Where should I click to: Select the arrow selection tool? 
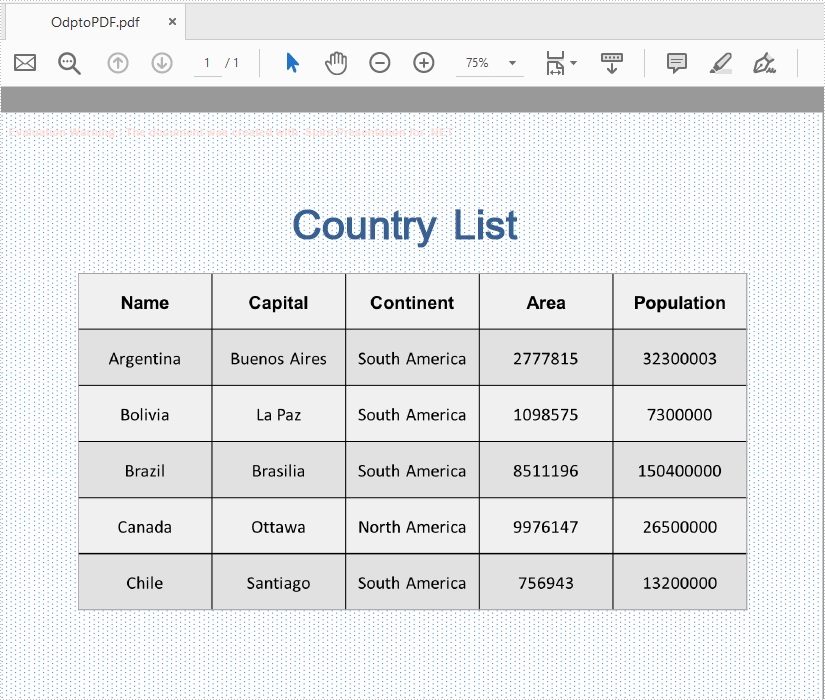point(293,63)
